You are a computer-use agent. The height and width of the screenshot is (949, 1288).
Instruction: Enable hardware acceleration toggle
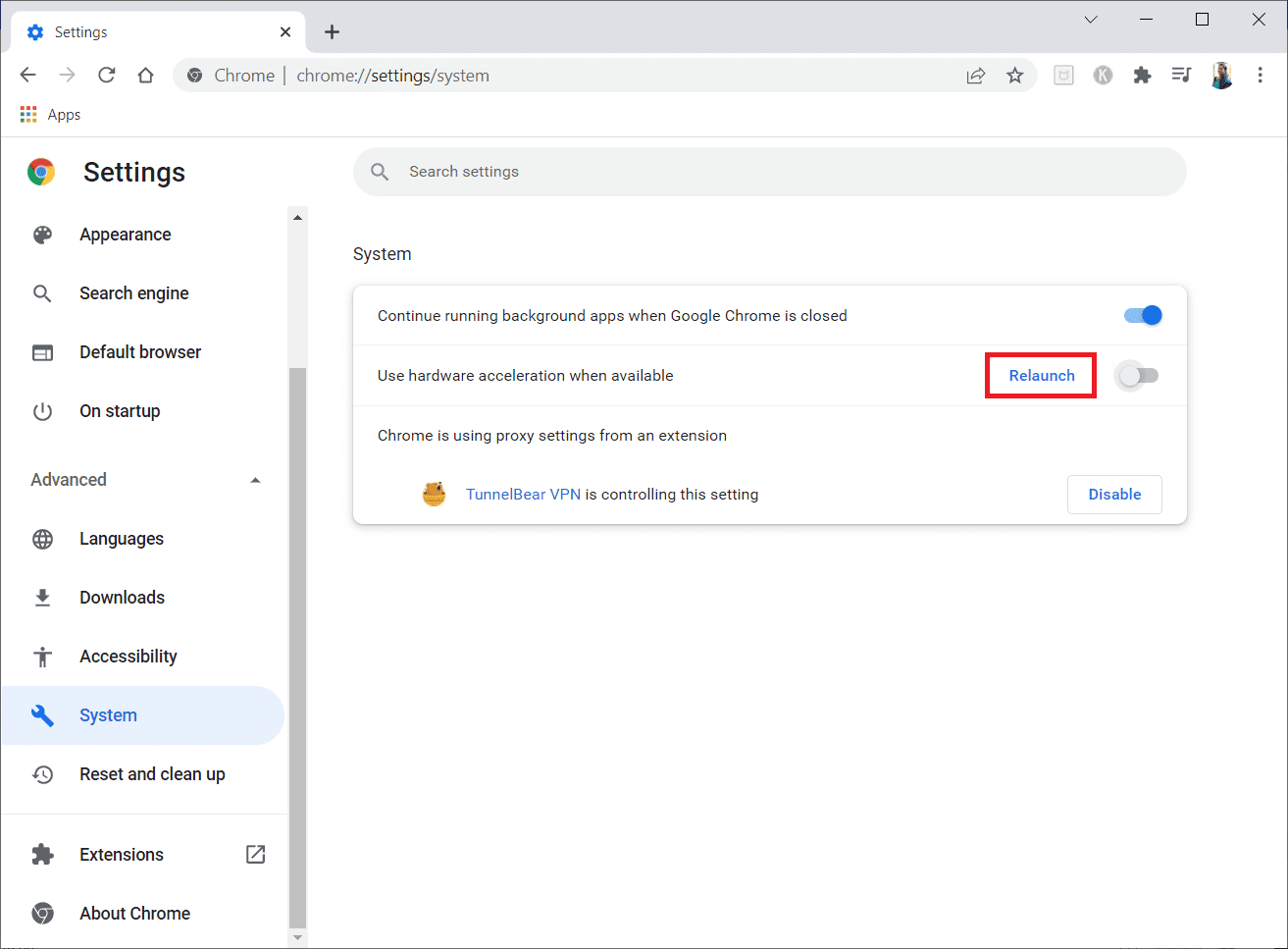pyautogui.click(x=1137, y=375)
